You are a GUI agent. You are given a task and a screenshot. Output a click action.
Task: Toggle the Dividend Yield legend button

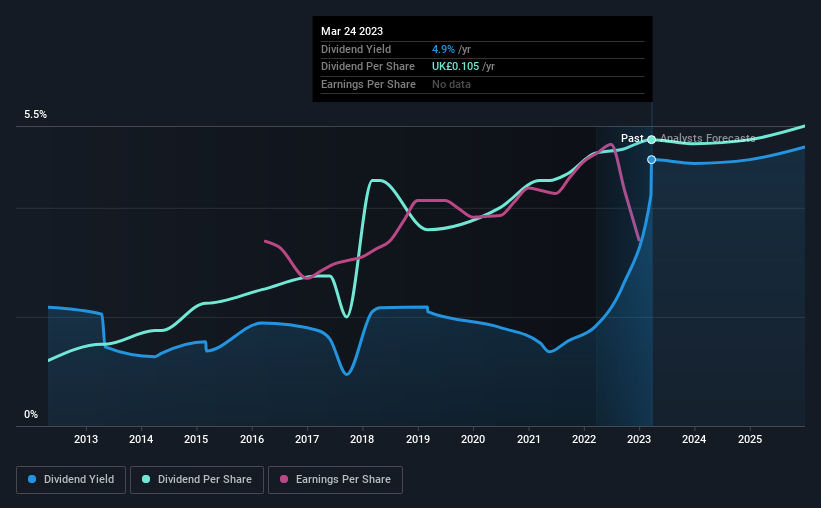pos(71,480)
